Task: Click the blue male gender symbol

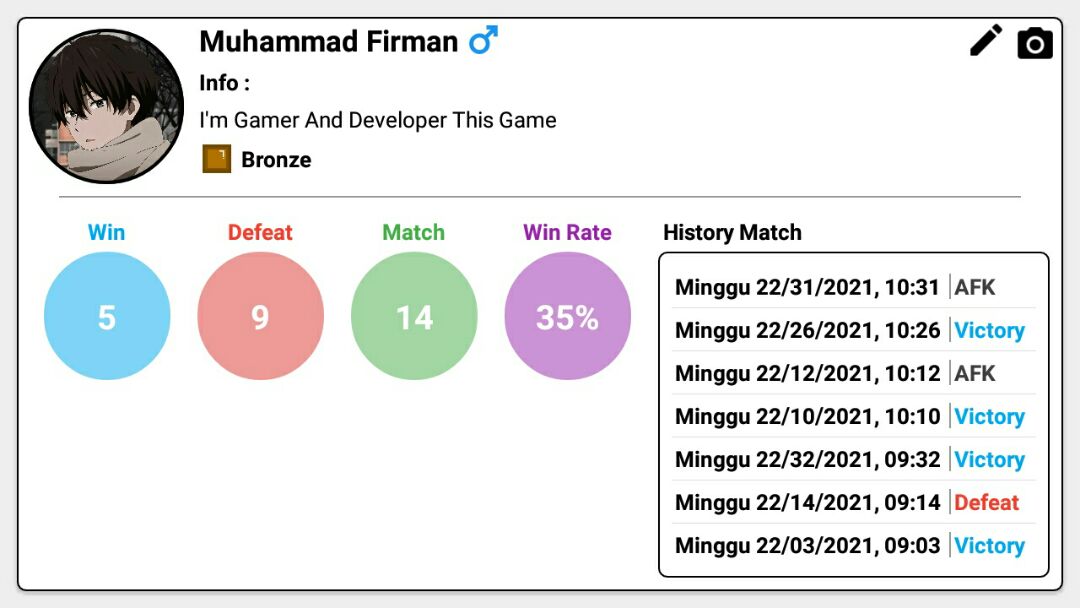Action: [484, 41]
